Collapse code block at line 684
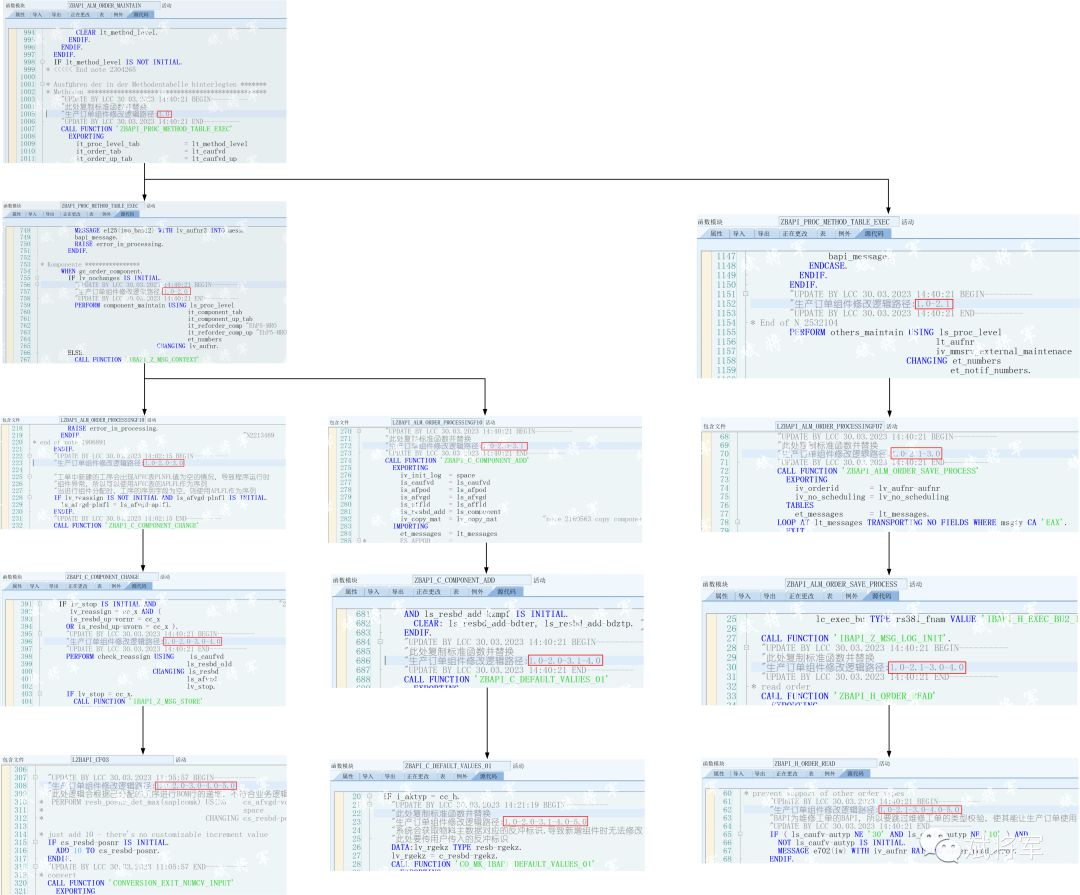This screenshot has width=1080, height=895. (x=380, y=642)
